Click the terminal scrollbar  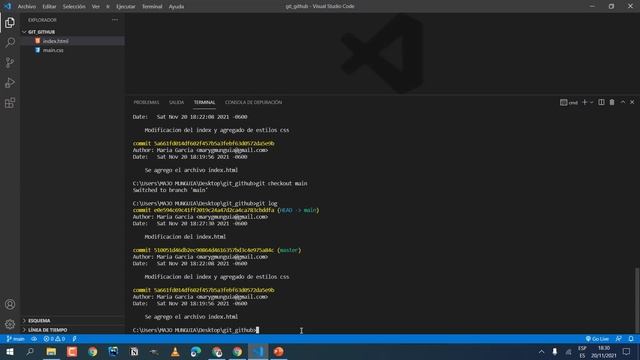click(x=637, y=300)
